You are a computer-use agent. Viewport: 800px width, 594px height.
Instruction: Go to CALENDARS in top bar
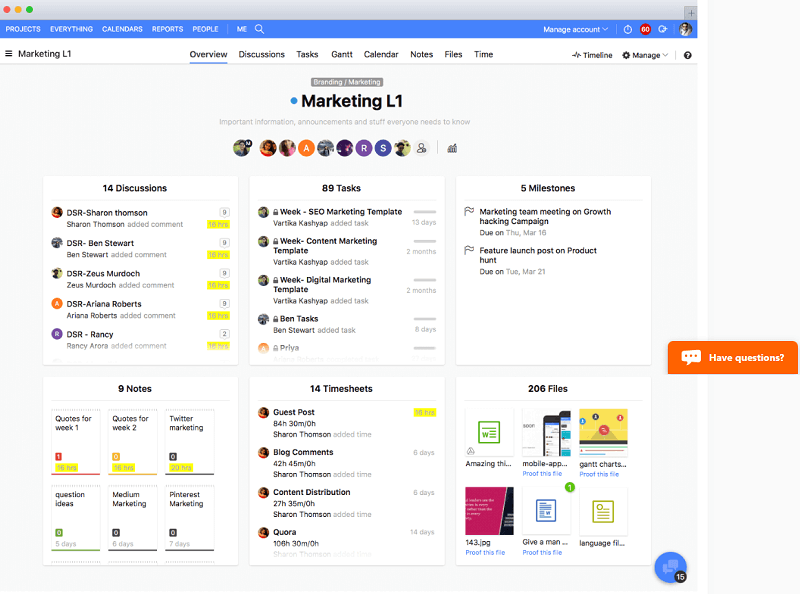tap(122, 29)
